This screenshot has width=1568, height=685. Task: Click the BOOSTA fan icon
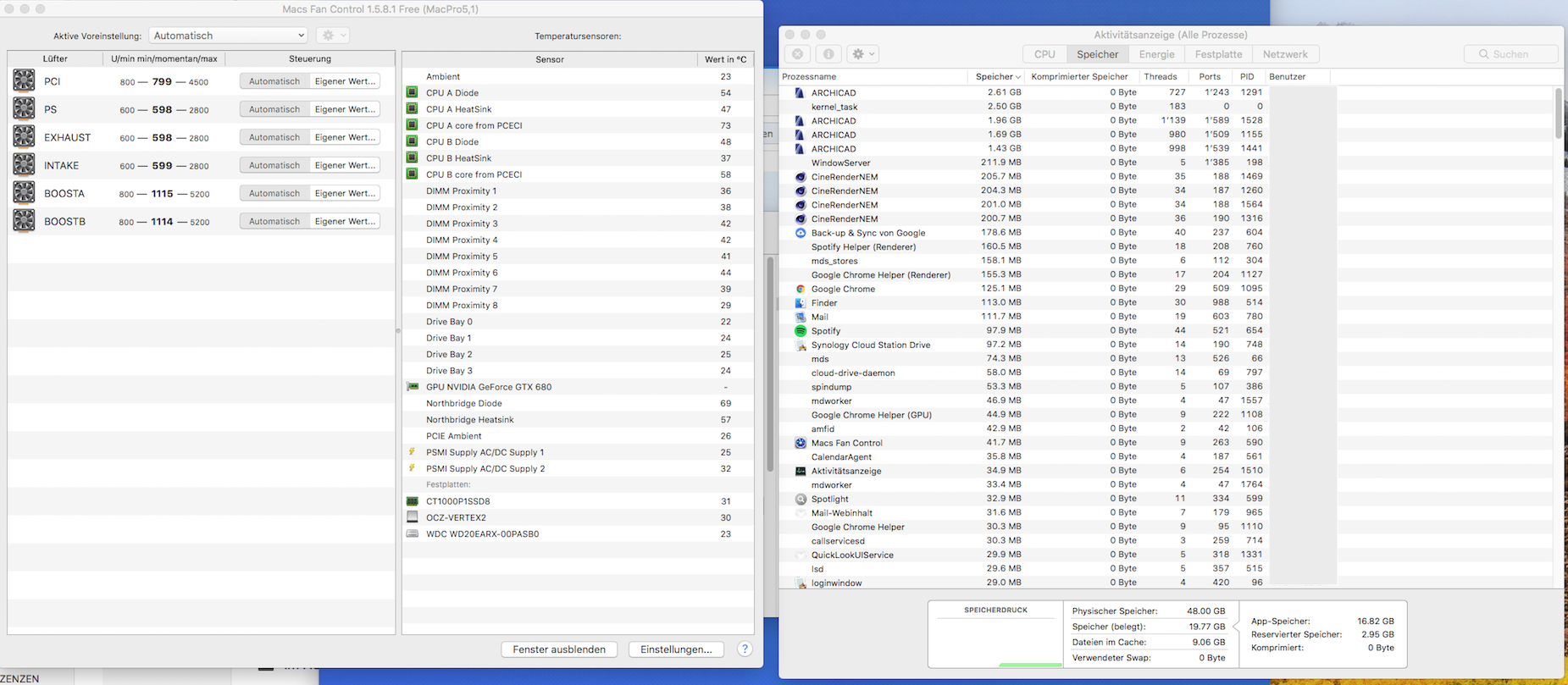click(x=24, y=192)
